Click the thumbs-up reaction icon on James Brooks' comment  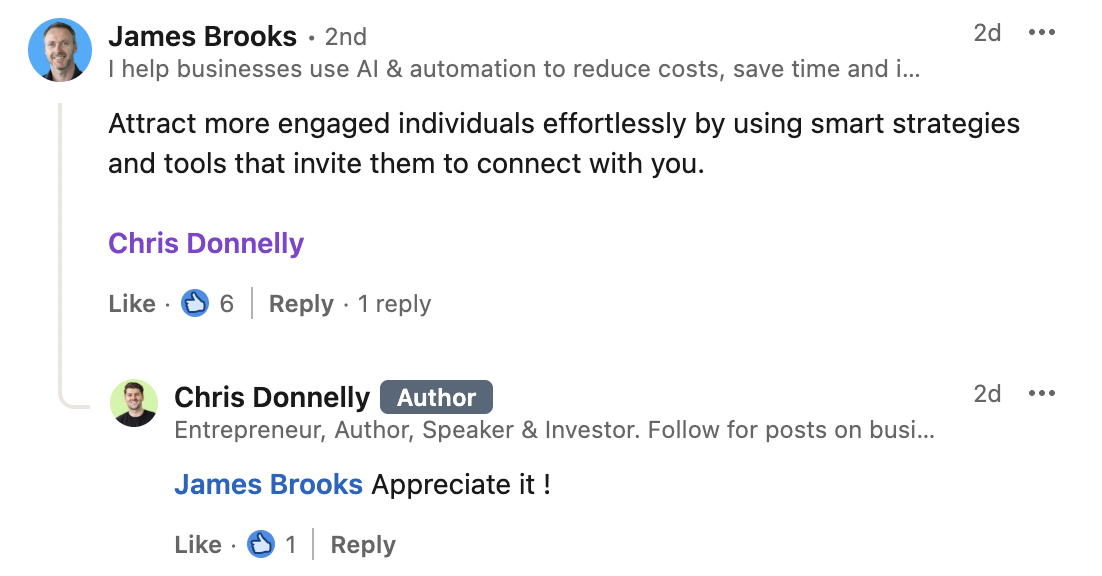[195, 303]
